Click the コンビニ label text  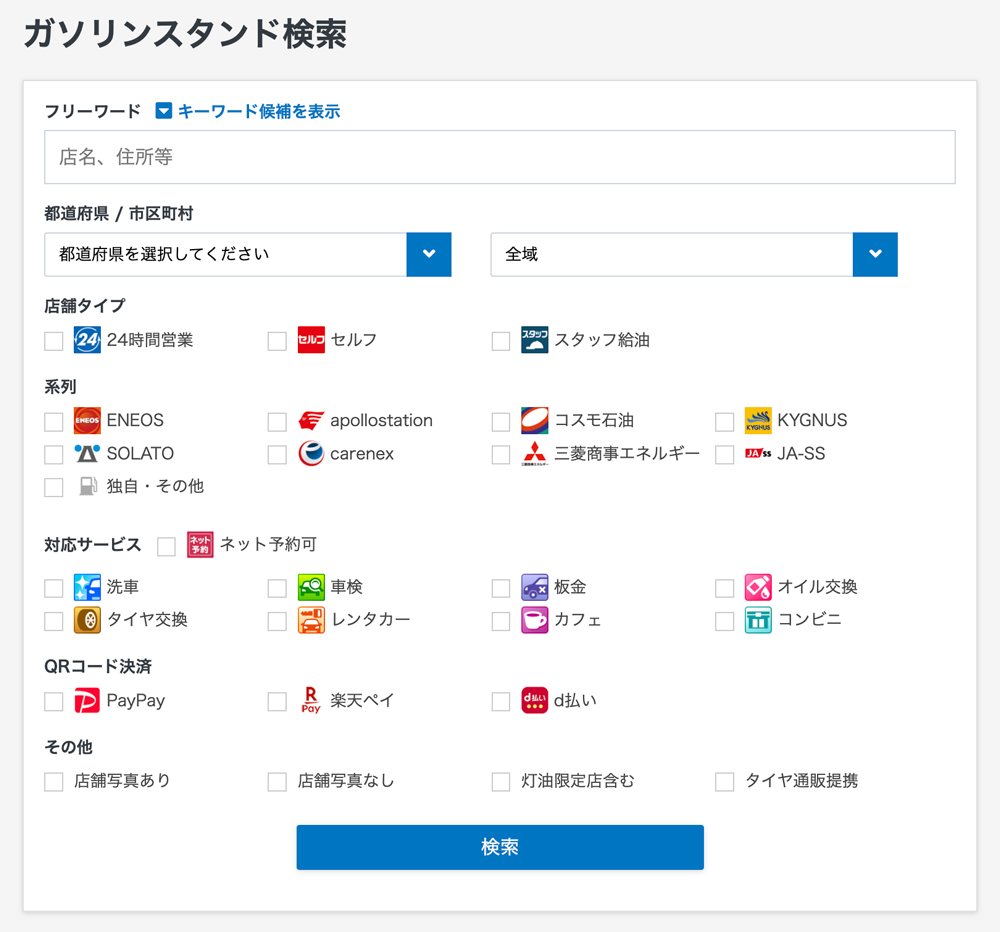[x=809, y=620]
